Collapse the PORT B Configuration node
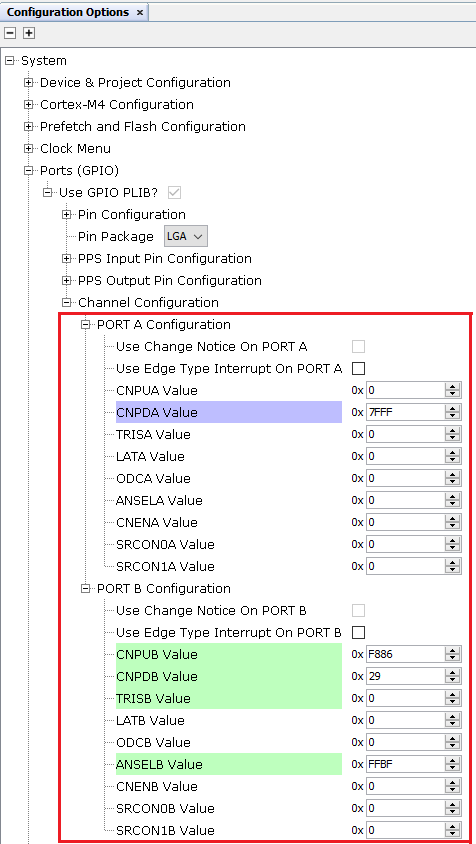This screenshot has height=844, width=476. [x=86, y=588]
